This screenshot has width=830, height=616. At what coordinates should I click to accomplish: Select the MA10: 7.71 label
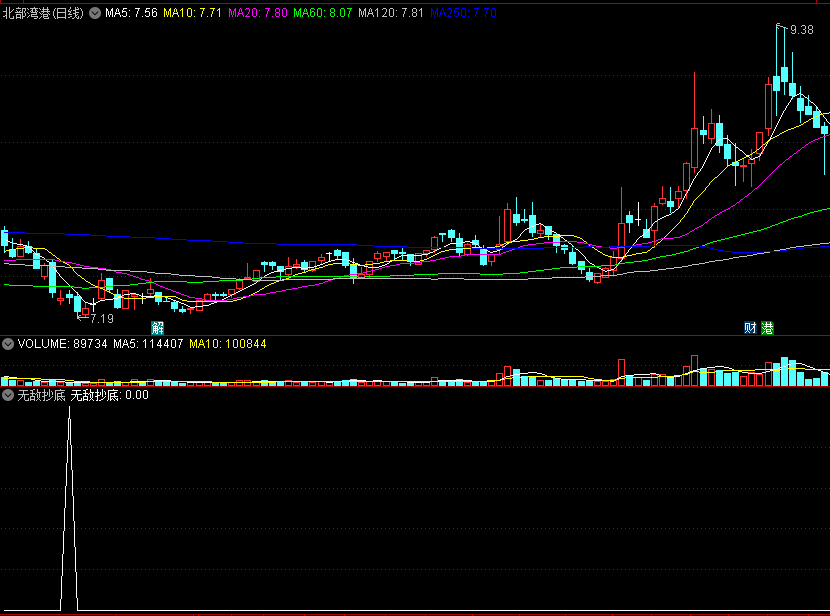[x=192, y=13]
